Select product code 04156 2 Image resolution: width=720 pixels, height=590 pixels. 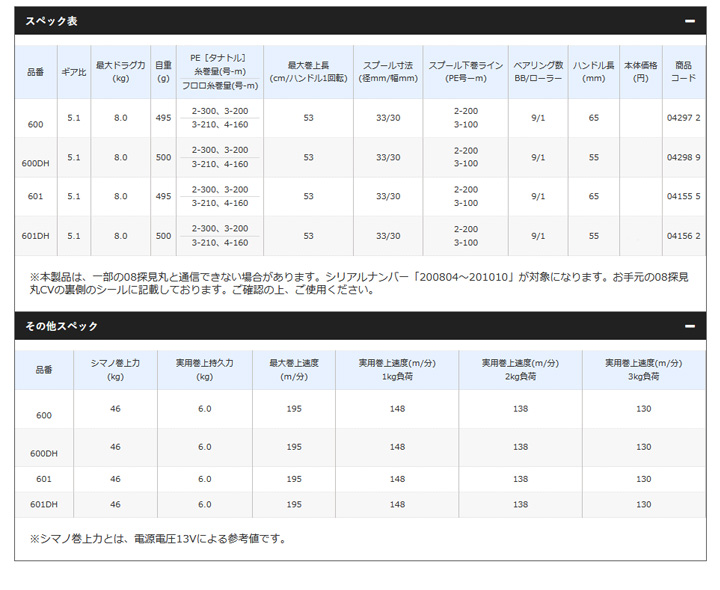pyautogui.click(x=683, y=236)
